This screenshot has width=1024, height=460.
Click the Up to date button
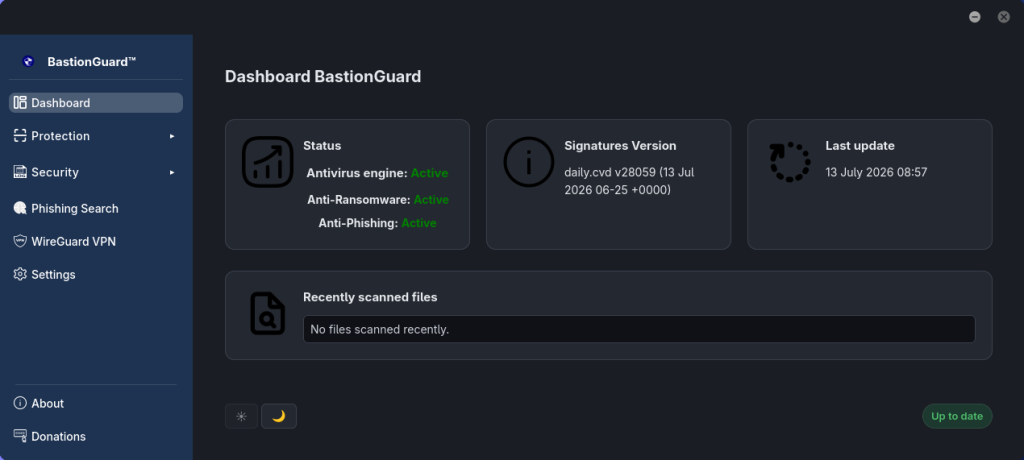[x=957, y=416]
